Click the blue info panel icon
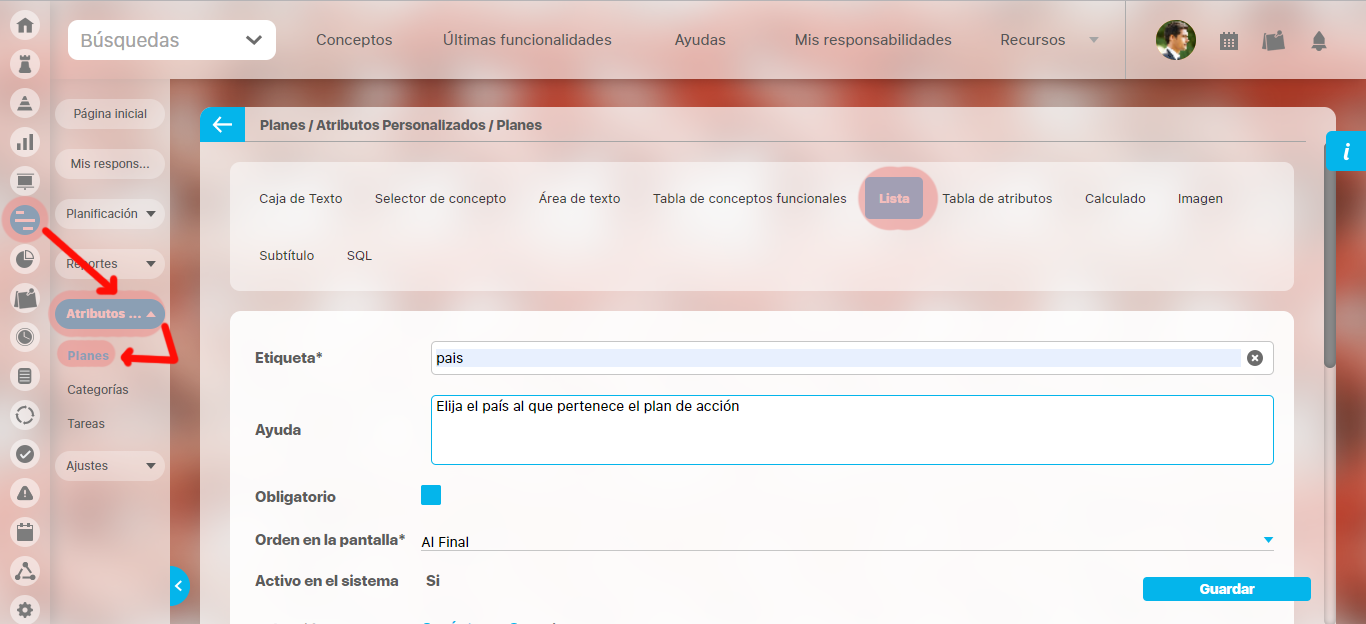Viewport: 1366px width, 624px height. click(1346, 152)
